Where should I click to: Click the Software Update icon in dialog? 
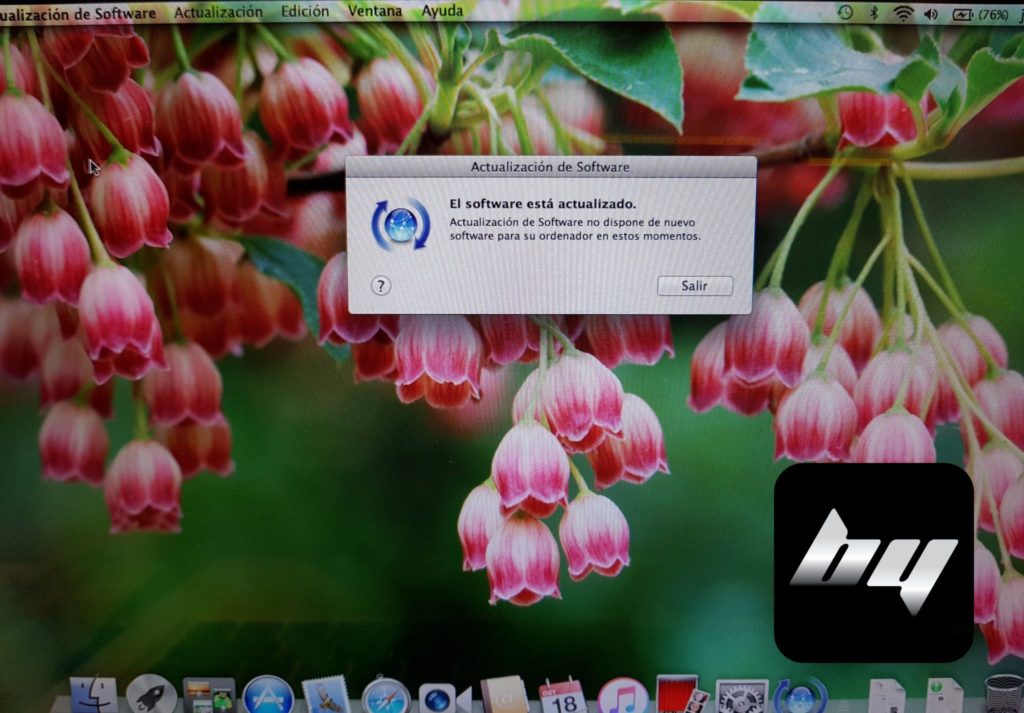(x=400, y=223)
